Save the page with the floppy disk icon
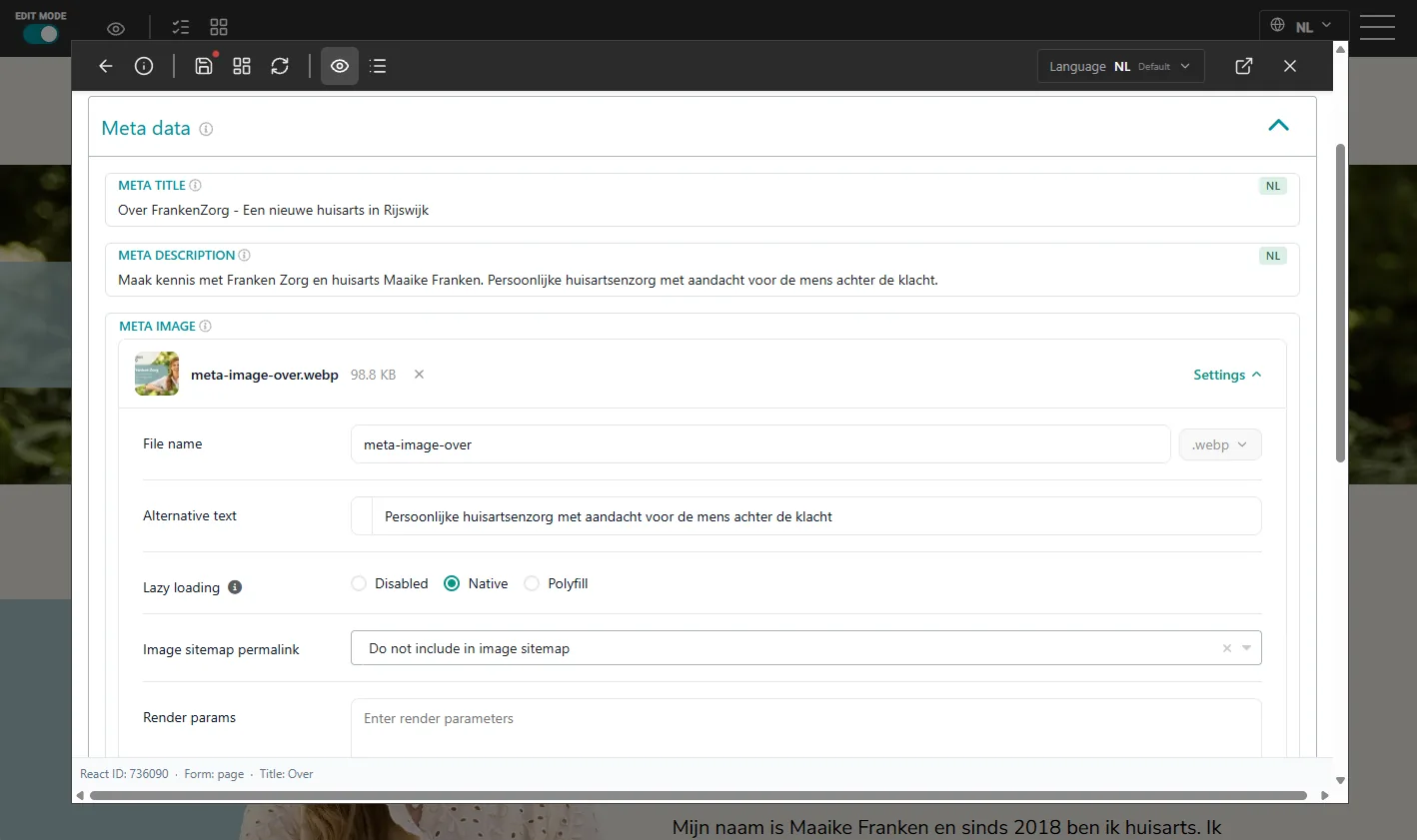1417x840 pixels. [204, 66]
